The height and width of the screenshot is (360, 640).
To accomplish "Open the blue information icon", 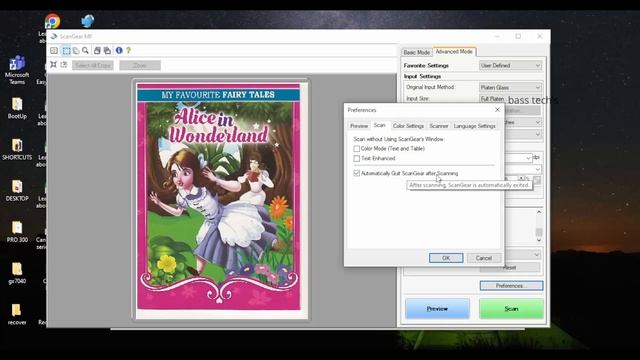I will 119,50.
